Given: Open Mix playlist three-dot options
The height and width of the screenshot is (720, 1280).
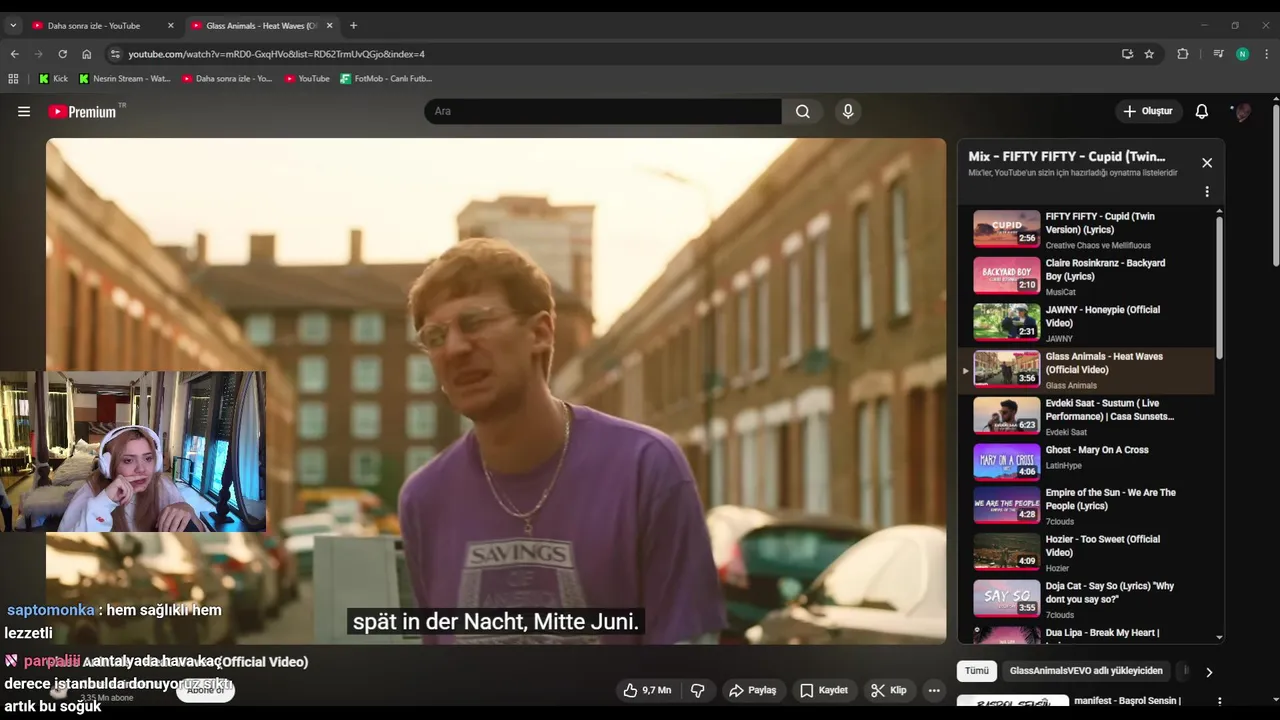Looking at the screenshot, I should click(x=1207, y=191).
